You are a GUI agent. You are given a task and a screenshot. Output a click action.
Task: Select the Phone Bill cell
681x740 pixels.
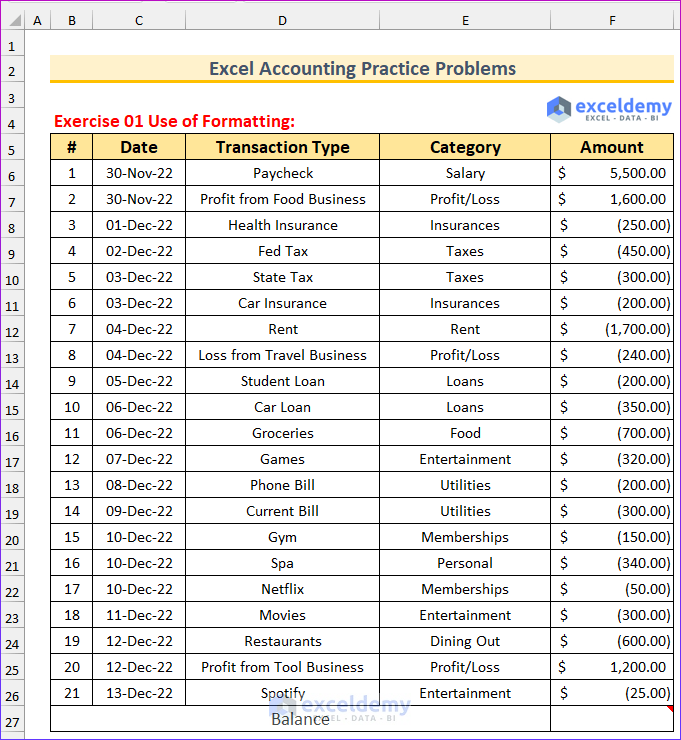pos(282,485)
